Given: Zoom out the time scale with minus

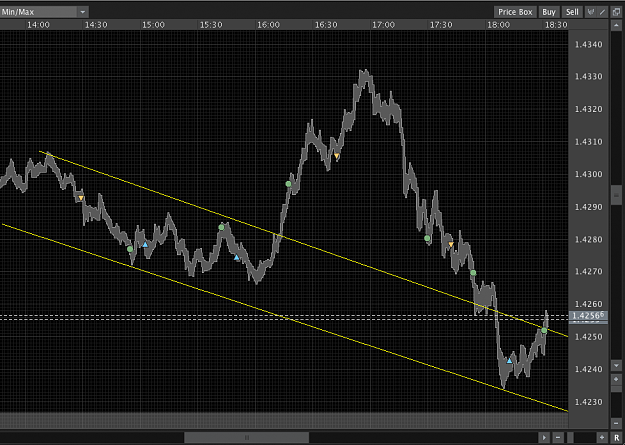Looking at the screenshot, I should tap(557, 437).
